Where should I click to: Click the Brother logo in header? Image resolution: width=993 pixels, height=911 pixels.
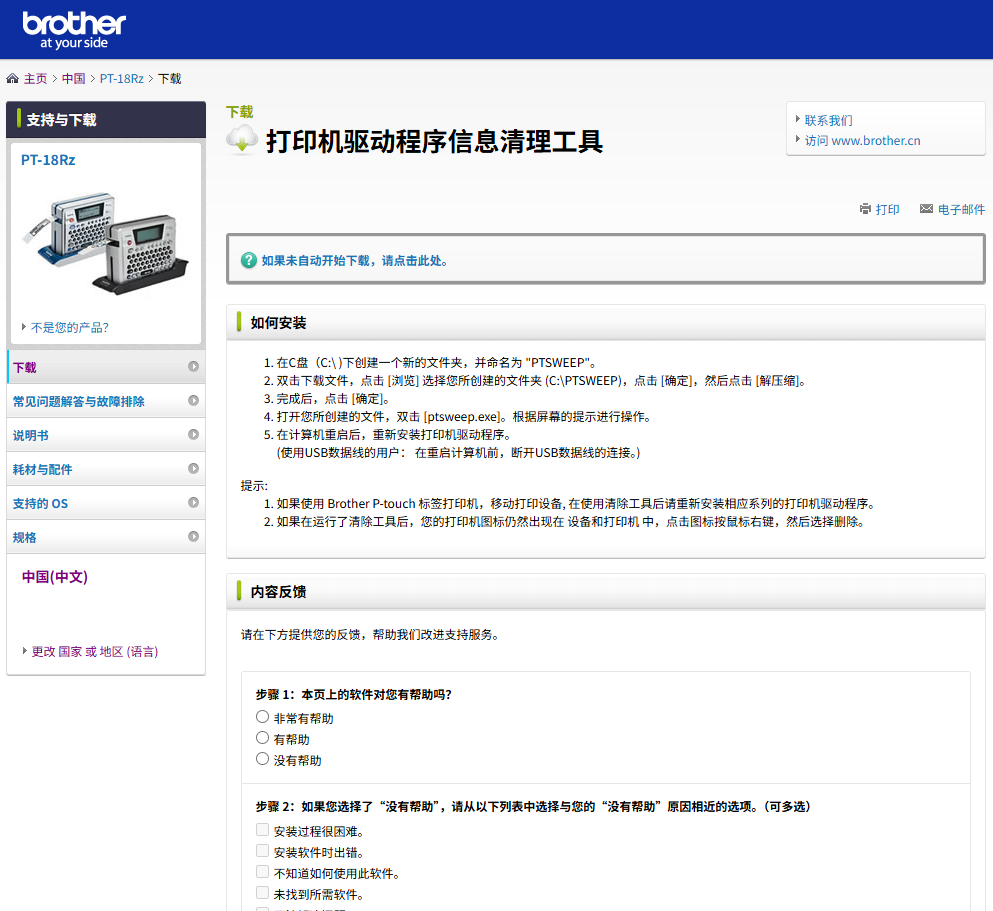click(74, 30)
